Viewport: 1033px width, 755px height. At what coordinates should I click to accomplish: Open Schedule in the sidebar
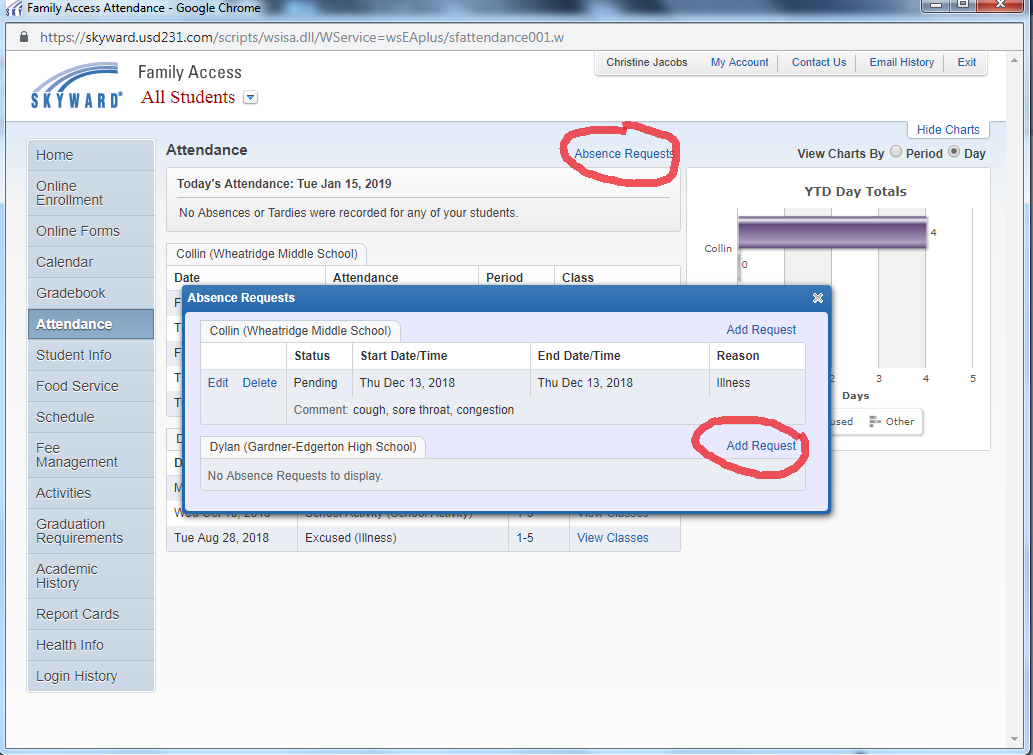pos(91,417)
